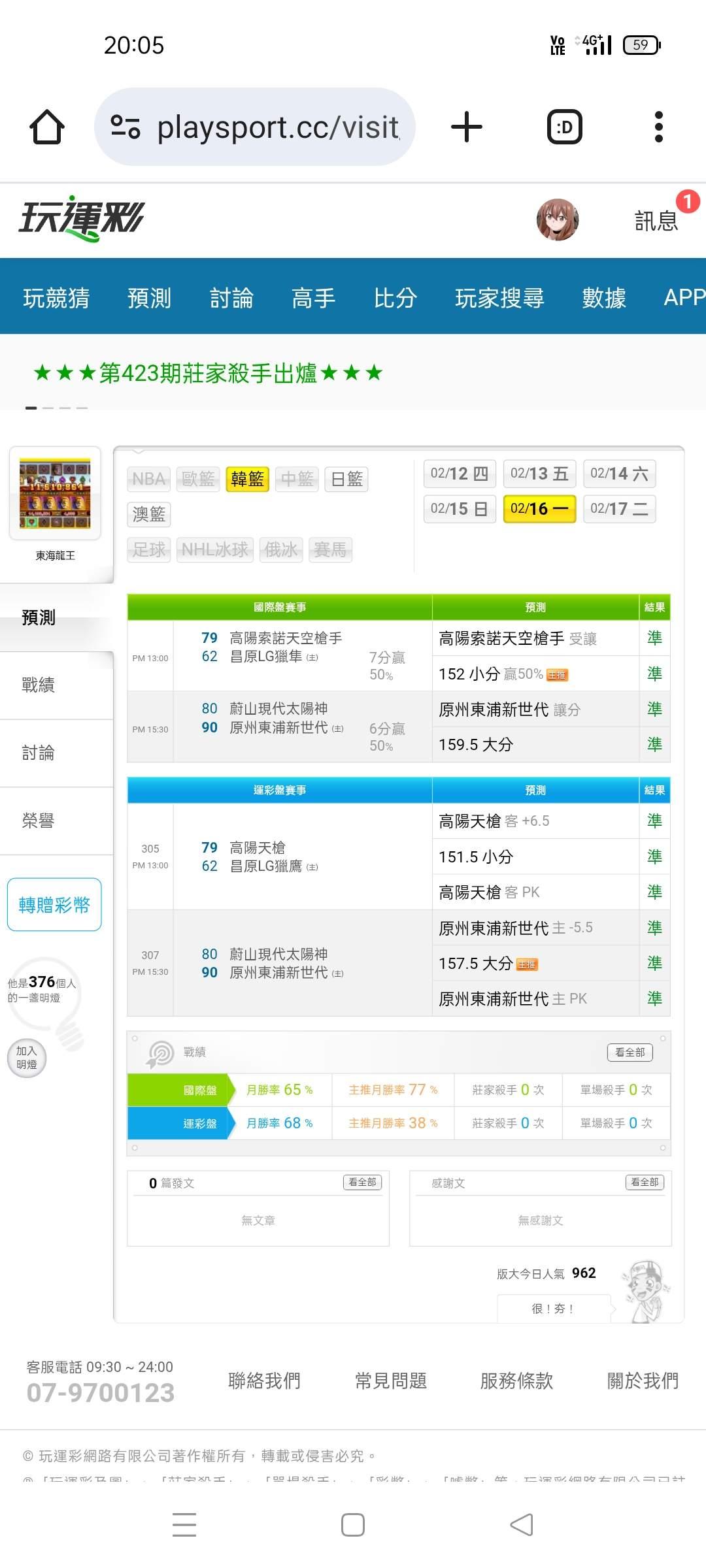Tap Android home button
The image size is (706, 1568).
353,1525
